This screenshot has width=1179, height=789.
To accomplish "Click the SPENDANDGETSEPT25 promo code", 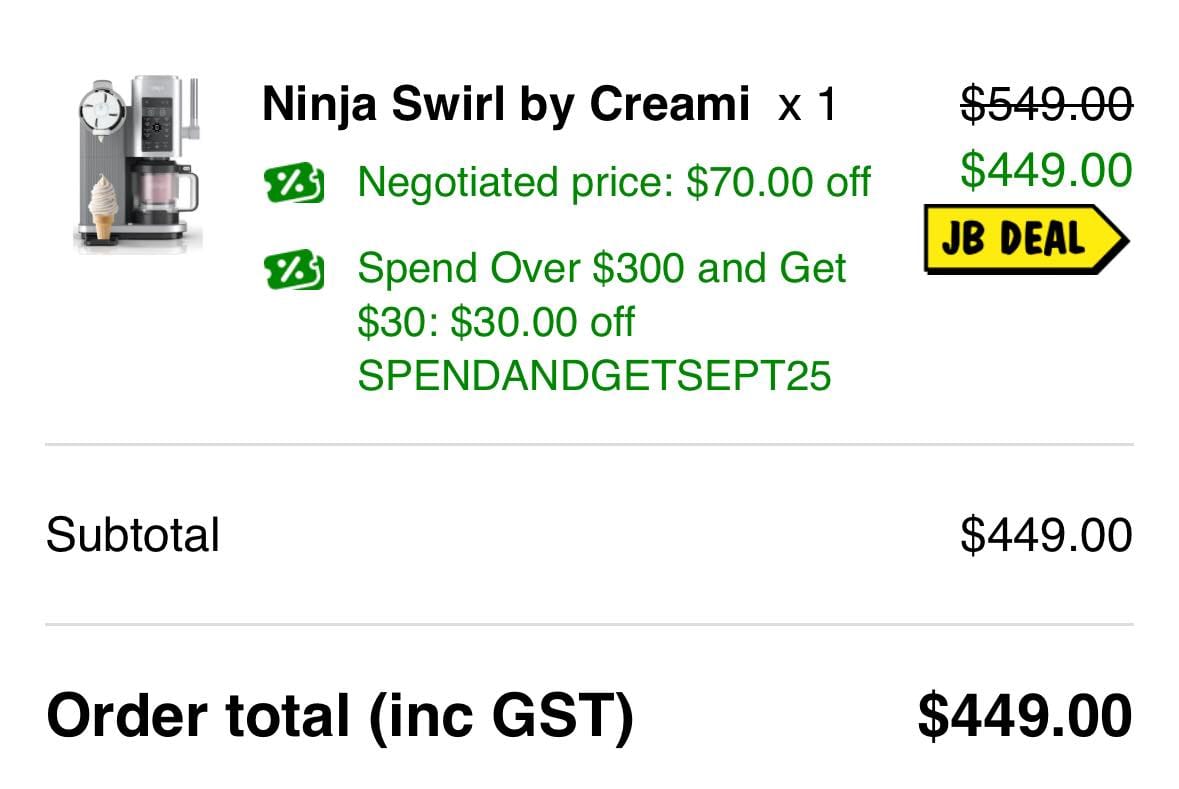I will pyautogui.click(x=594, y=375).
